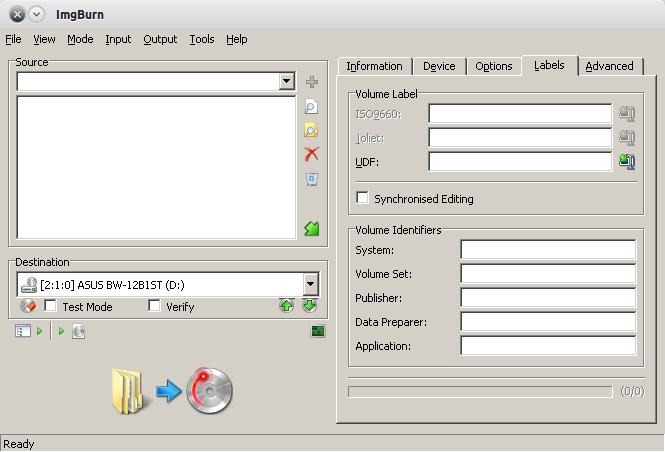Open the Tools menu
Image resolution: width=665 pixels, height=452 pixels.
(x=201, y=39)
